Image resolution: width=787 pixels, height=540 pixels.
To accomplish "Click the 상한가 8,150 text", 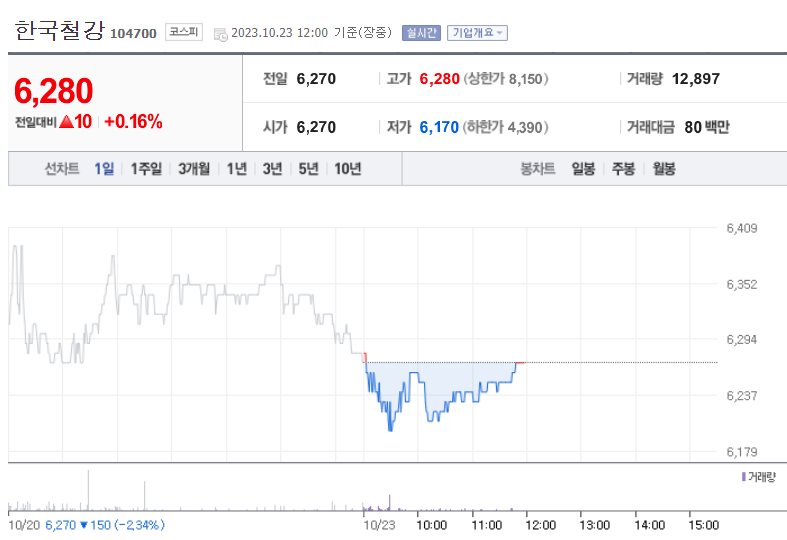I will click(x=505, y=79).
